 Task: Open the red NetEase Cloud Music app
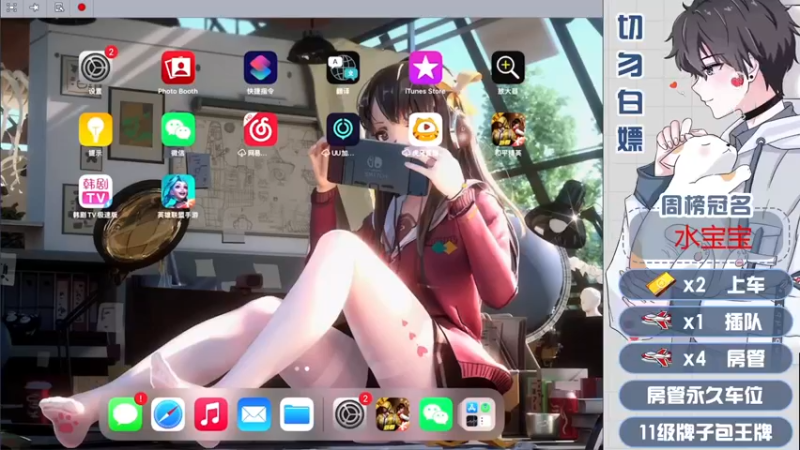pyautogui.click(x=260, y=130)
